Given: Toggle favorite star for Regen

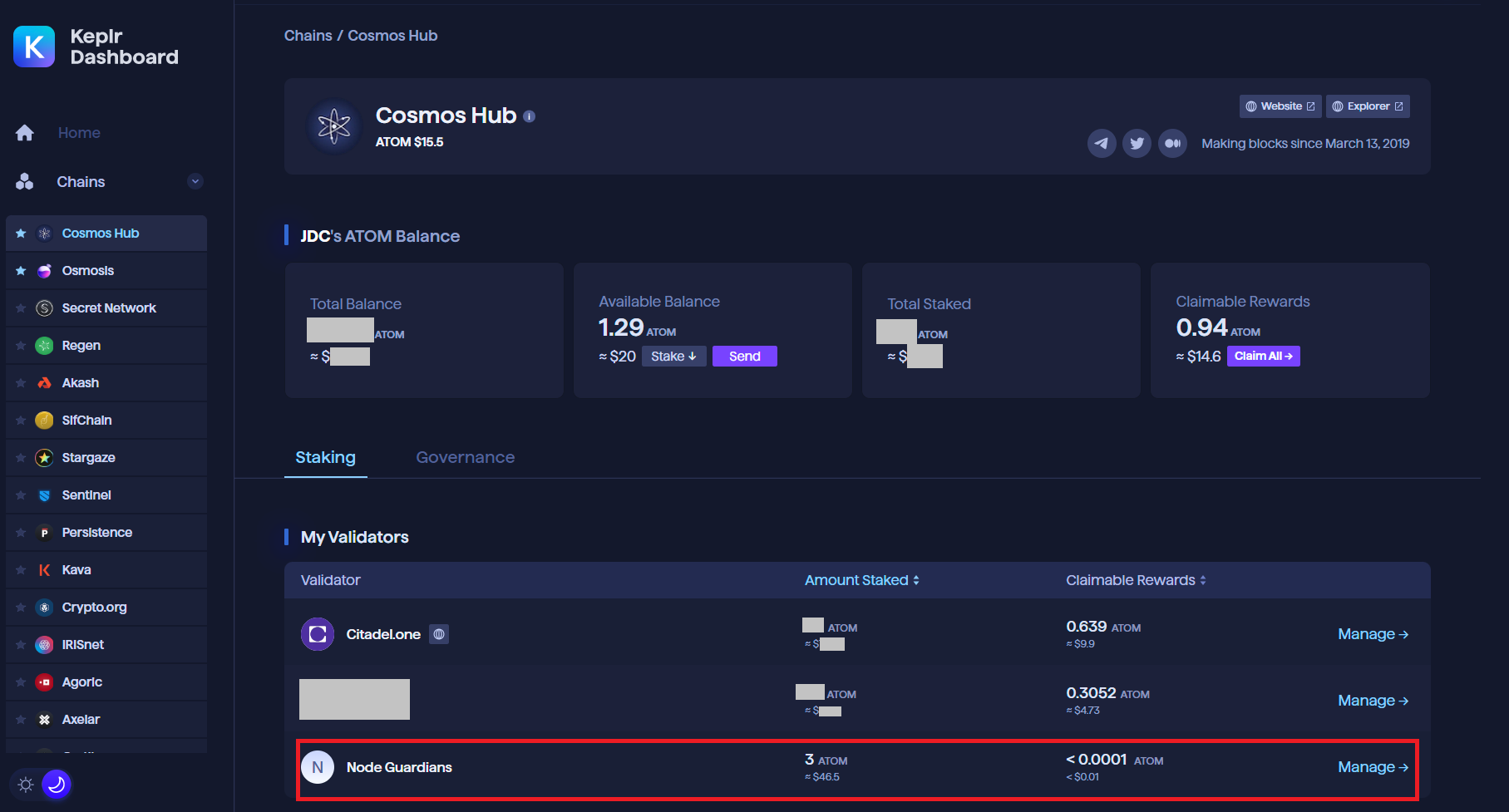Looking at the screenshot, I should [21, 346].
